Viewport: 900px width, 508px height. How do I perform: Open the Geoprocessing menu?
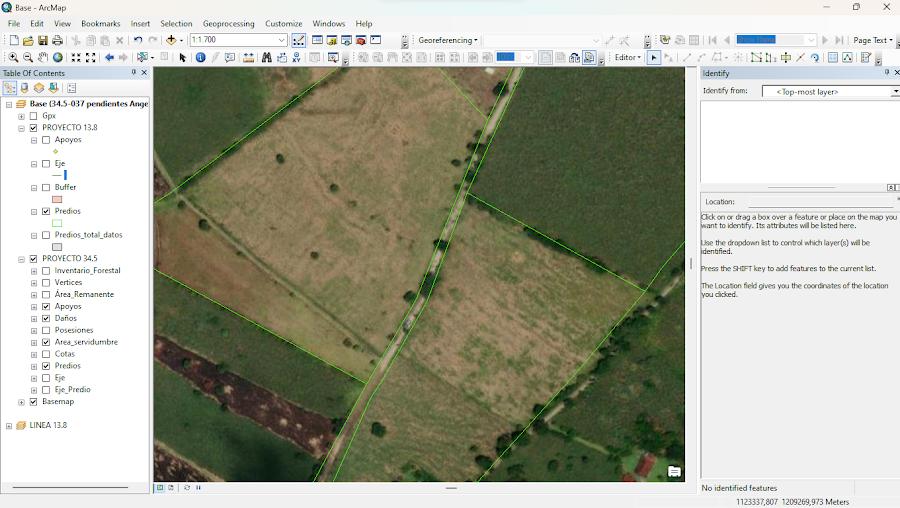point(228,24)
